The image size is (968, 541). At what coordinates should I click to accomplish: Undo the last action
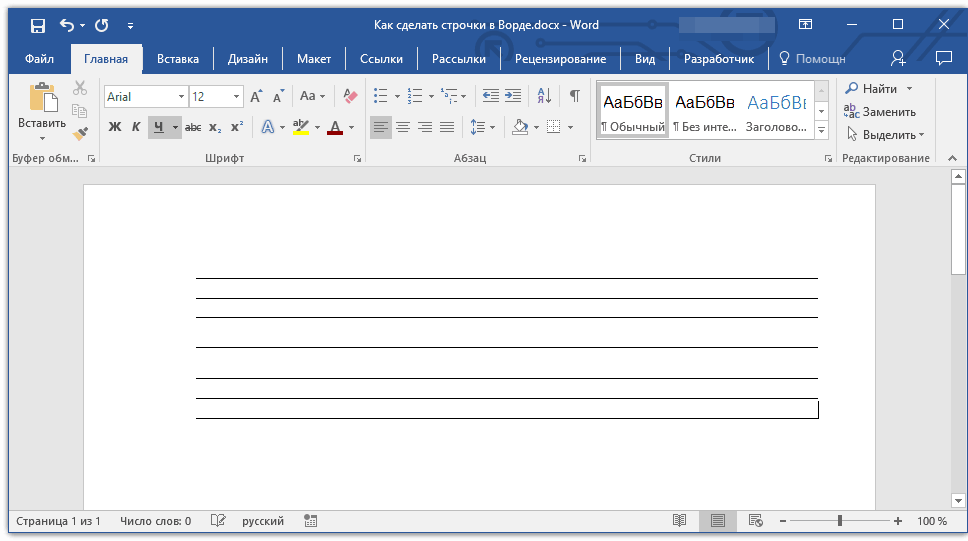[67, 25]
